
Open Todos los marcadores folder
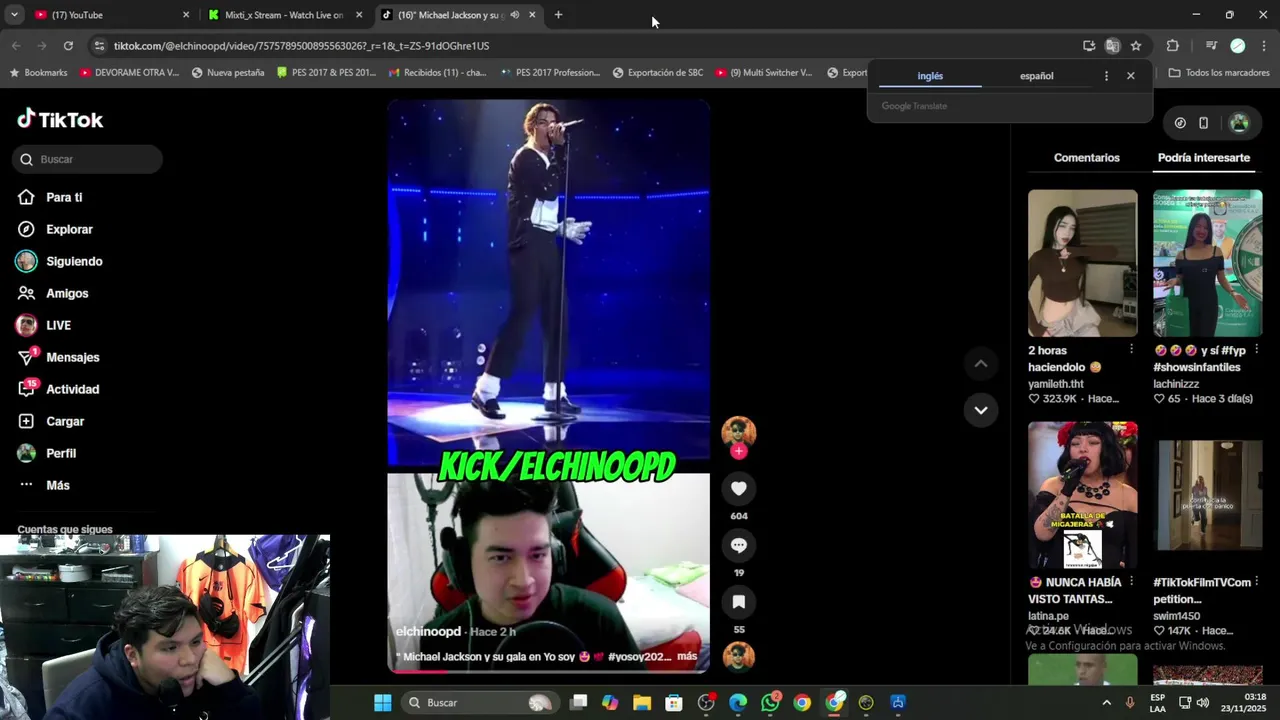1219,73
